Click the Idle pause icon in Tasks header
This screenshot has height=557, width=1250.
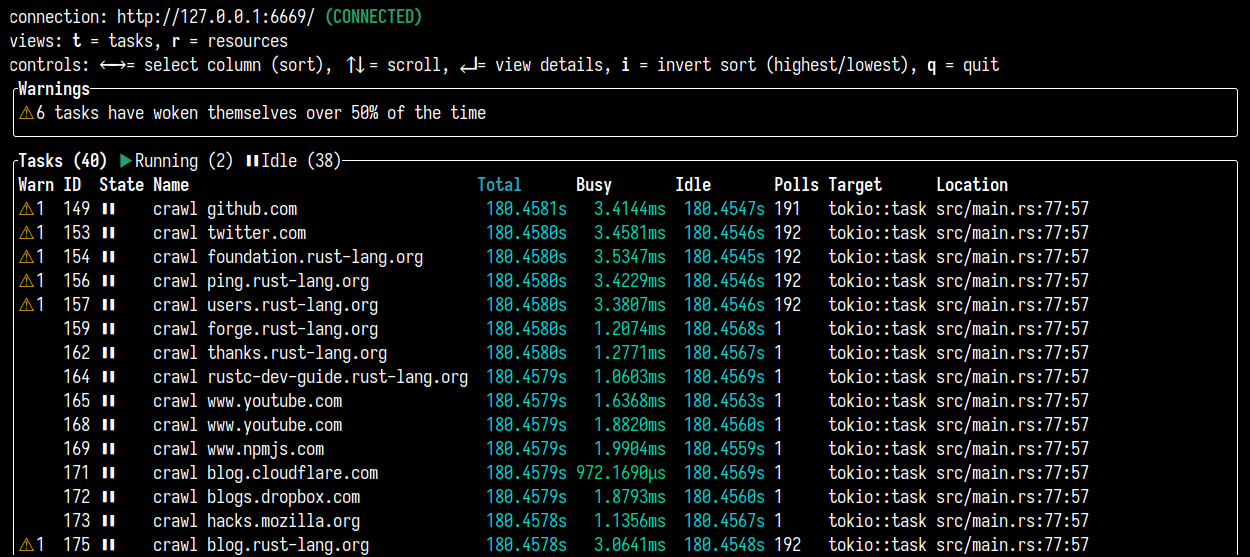pyautogui.click(x=252, y=161)
